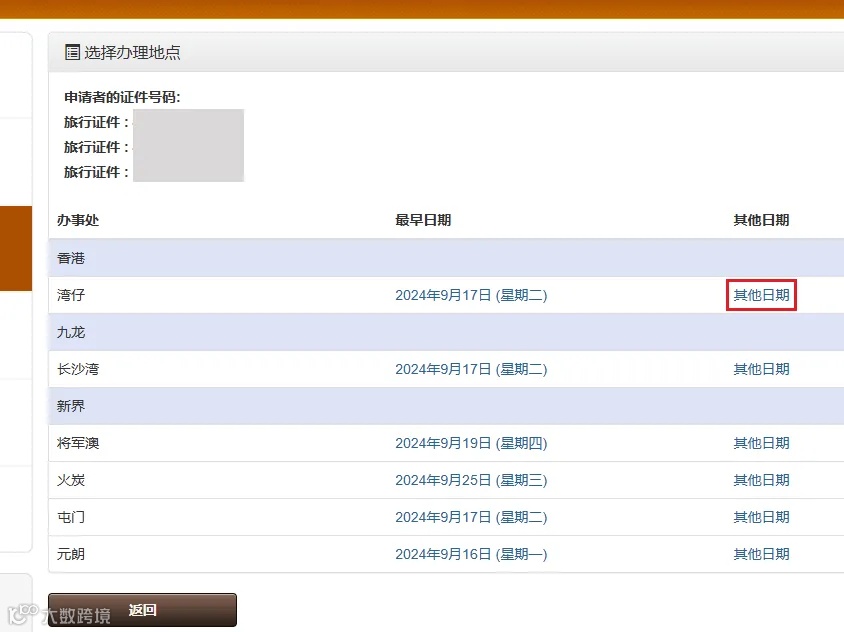Click the 选择办理地点 panel title

click(132, 52)
